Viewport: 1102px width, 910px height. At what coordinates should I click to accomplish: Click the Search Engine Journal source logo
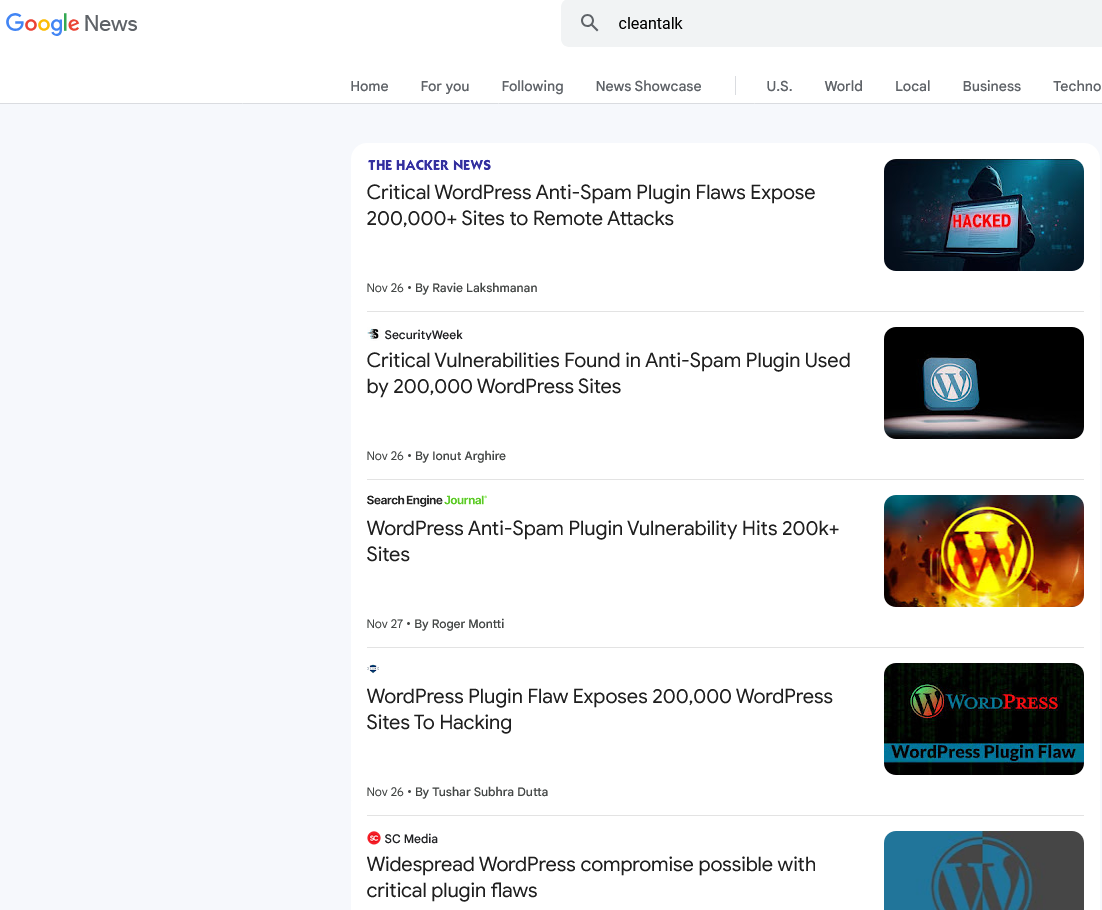point(427,500)
